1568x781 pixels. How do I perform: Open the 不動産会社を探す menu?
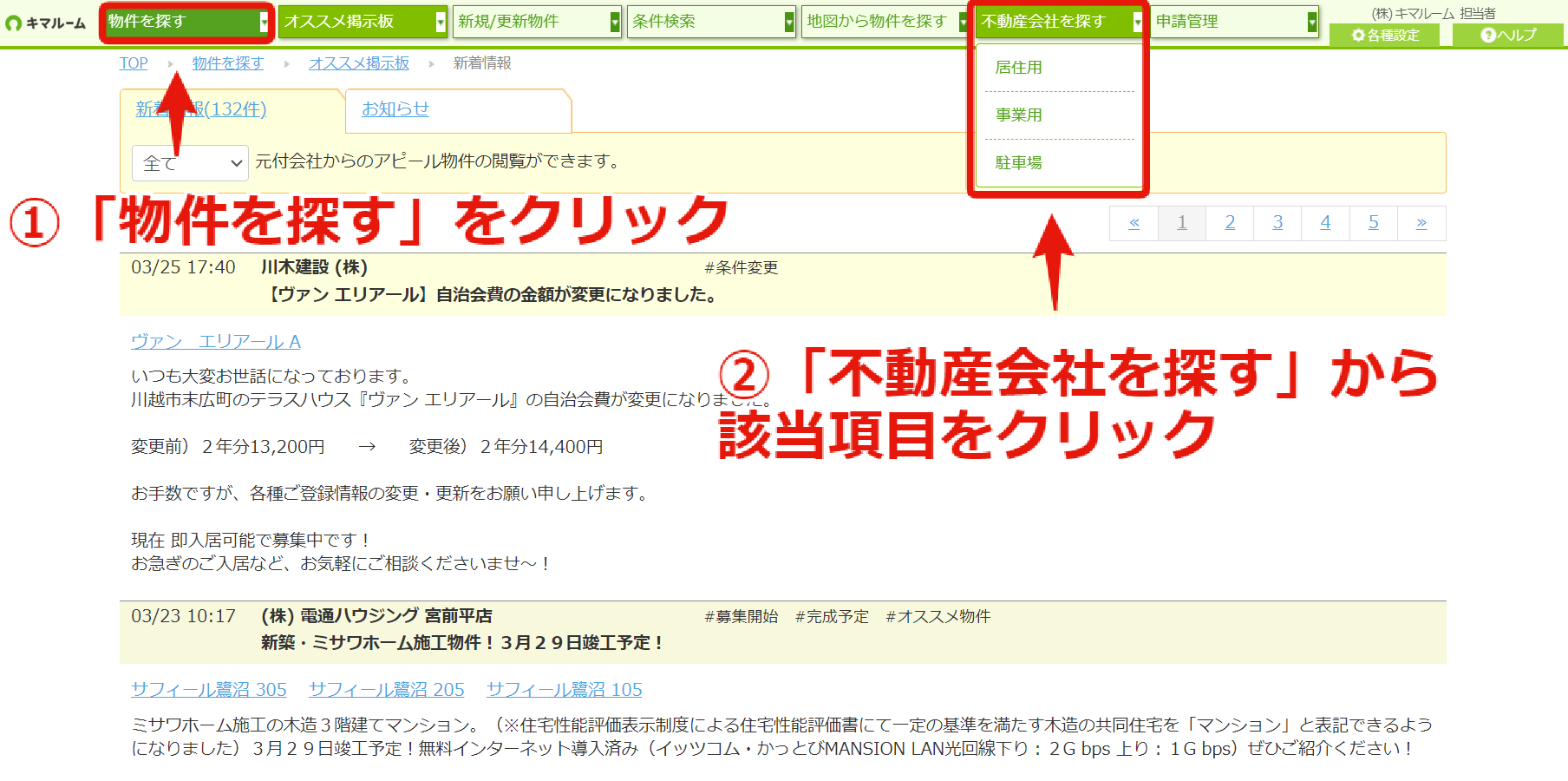[1060, 22]
